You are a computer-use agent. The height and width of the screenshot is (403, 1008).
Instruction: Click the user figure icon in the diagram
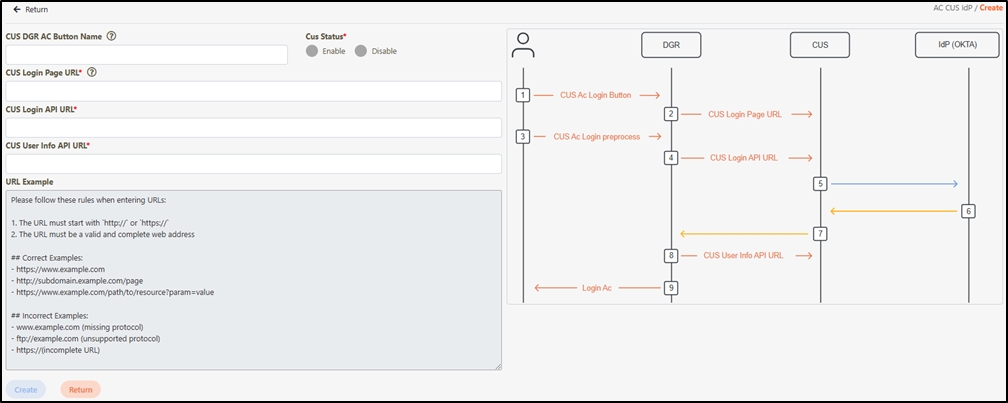tap(522, 45)
